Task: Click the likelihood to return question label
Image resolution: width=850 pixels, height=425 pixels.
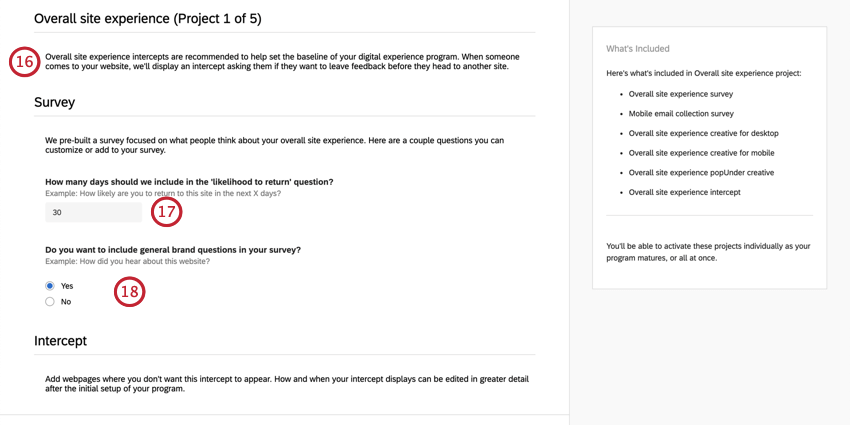Action: point(189,182)
